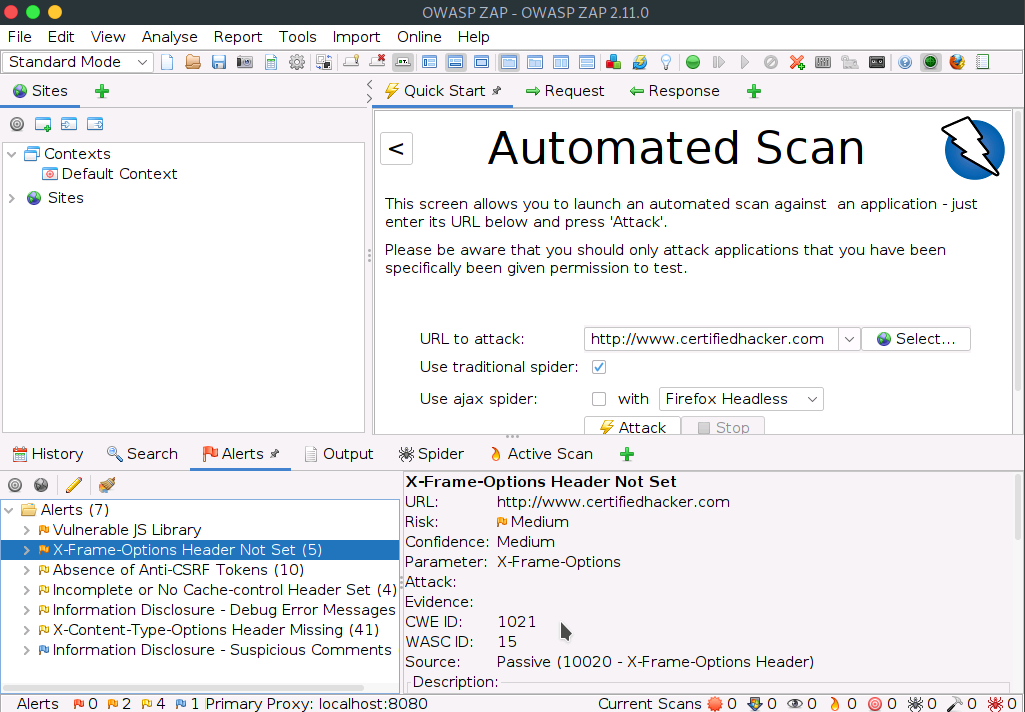The height and width of the screenshot is (712, 1025).
Task: Click the Manage Add-ons colored blocks icon
Action: coord(614,62)
